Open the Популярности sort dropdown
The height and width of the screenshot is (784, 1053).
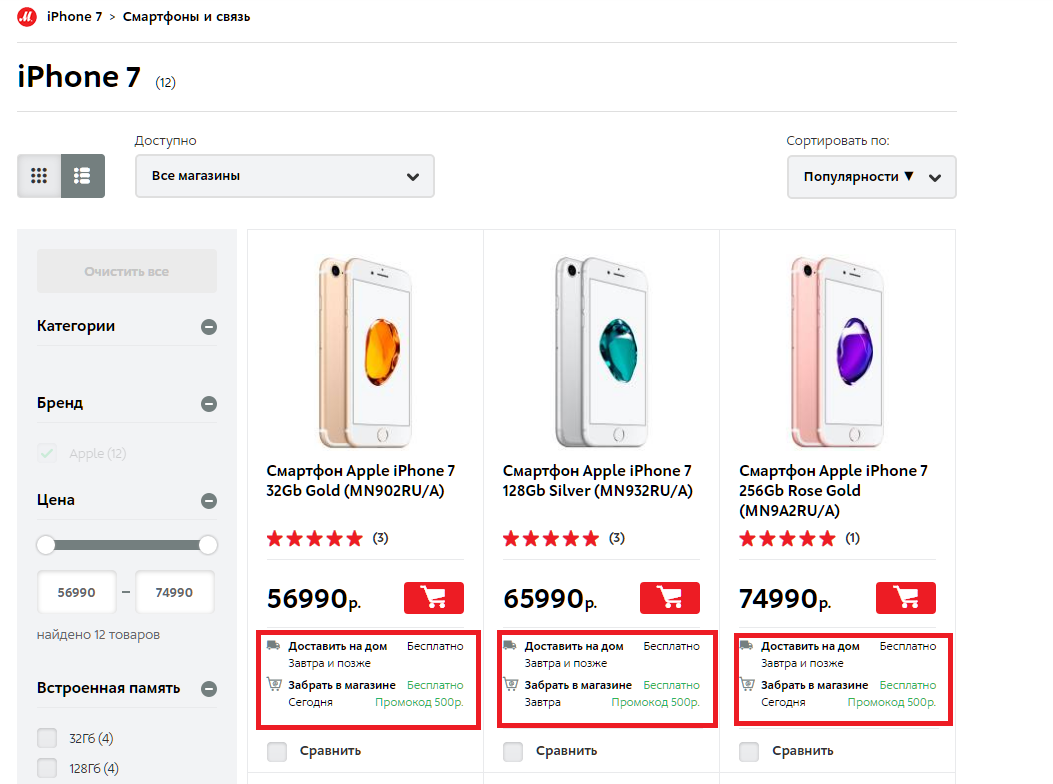click(x=872, y=177)
